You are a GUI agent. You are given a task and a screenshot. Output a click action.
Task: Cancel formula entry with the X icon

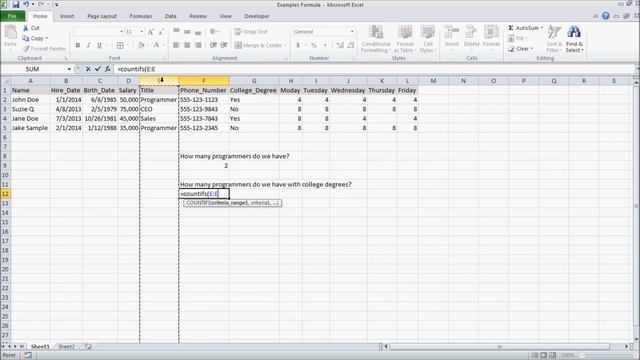click(x=88, y=69)
